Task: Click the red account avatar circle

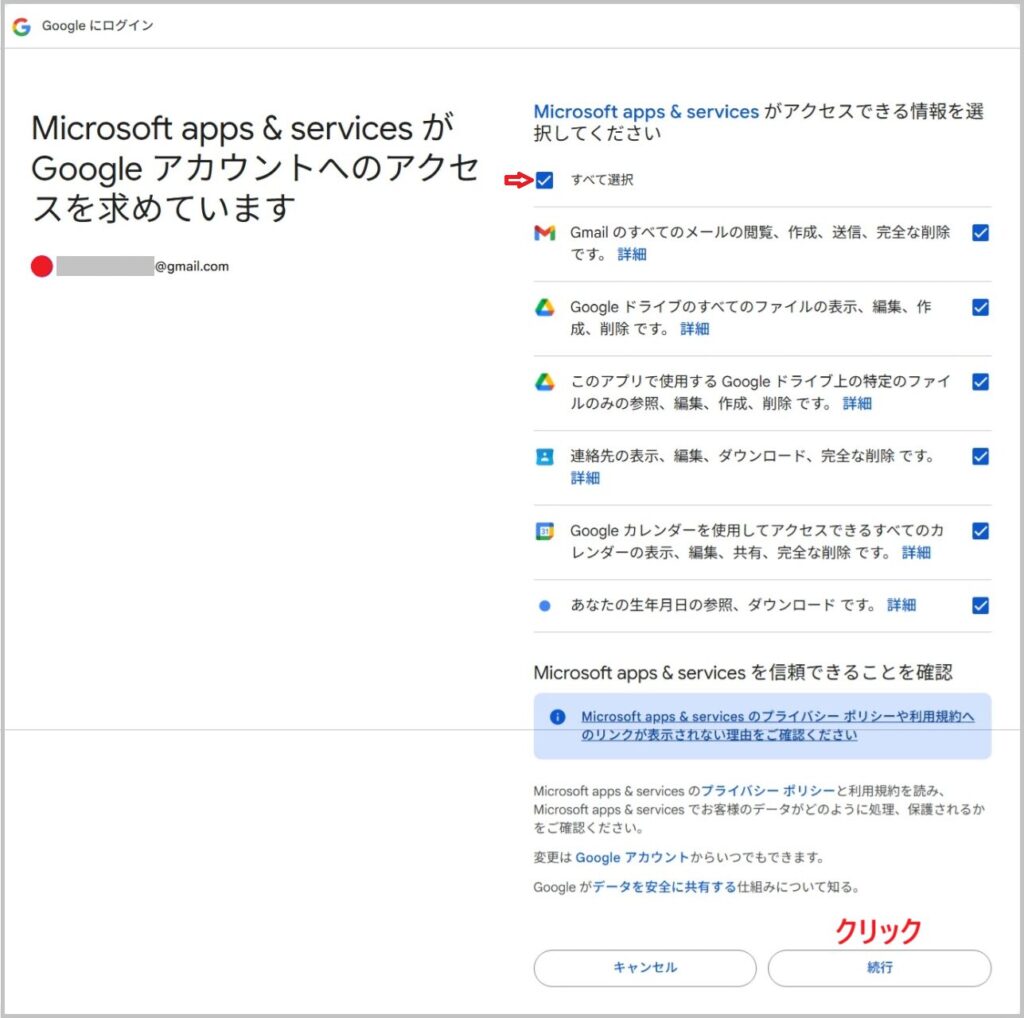Action: [41, 266]
